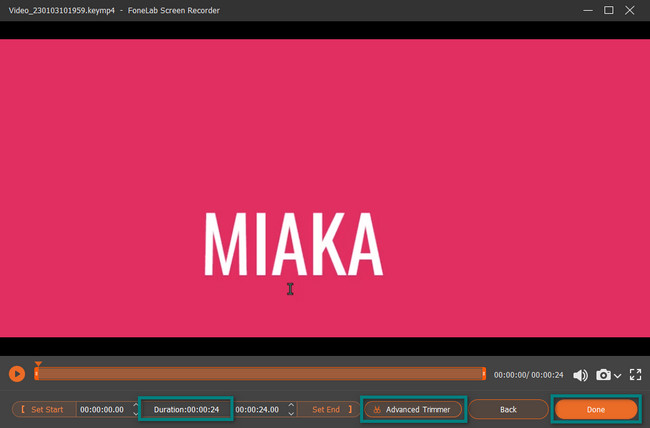Screen dimensions: 650x428
Task: Increase end time with up arrow
Action: (291, 405)
